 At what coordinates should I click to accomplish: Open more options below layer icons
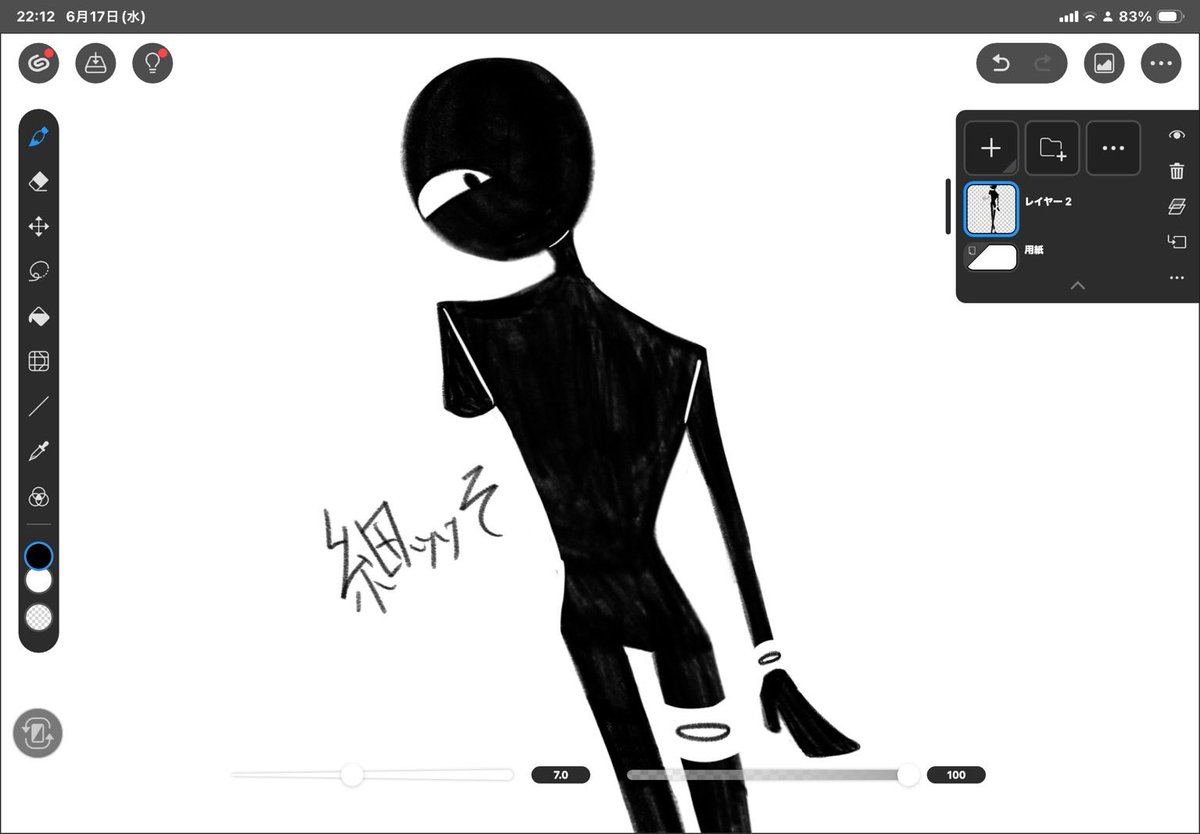click(x=1177, y=277)
